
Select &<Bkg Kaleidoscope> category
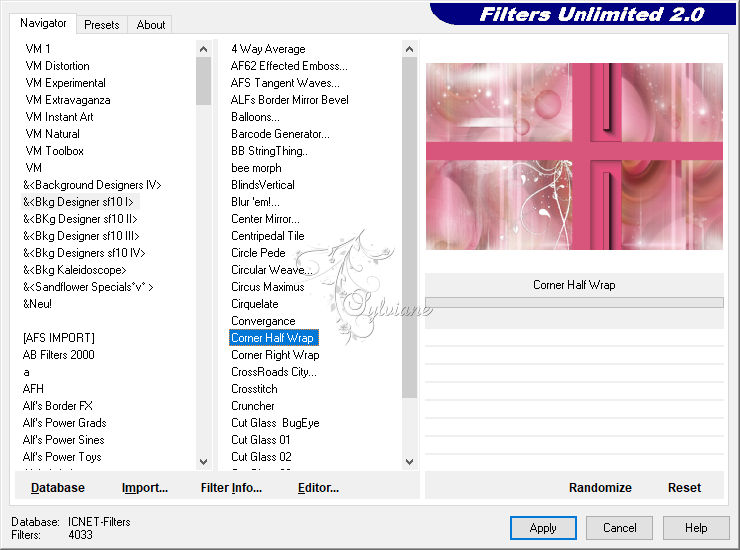click(x=75, y=270)
